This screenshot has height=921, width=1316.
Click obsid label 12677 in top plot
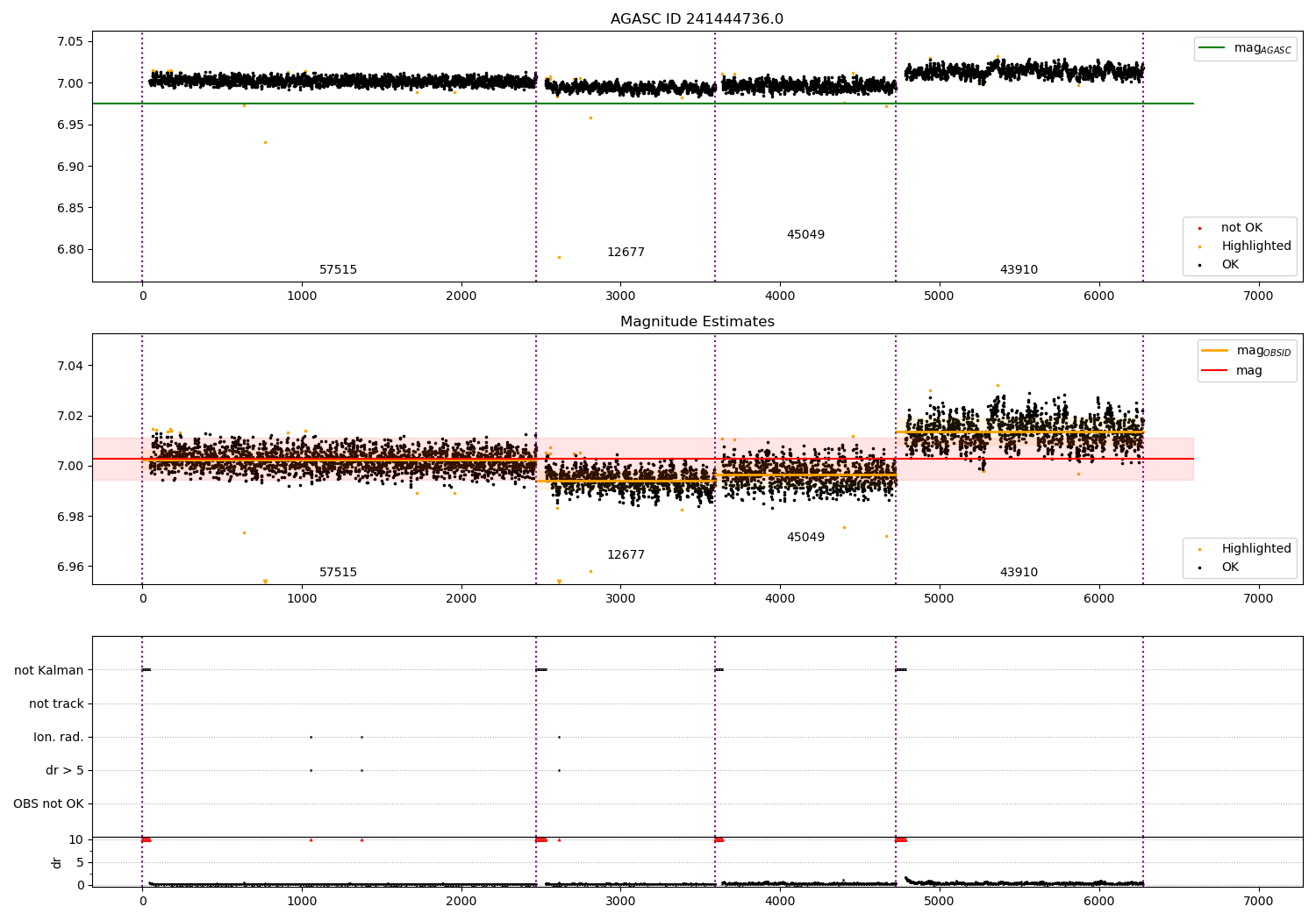tap(626, 253)
